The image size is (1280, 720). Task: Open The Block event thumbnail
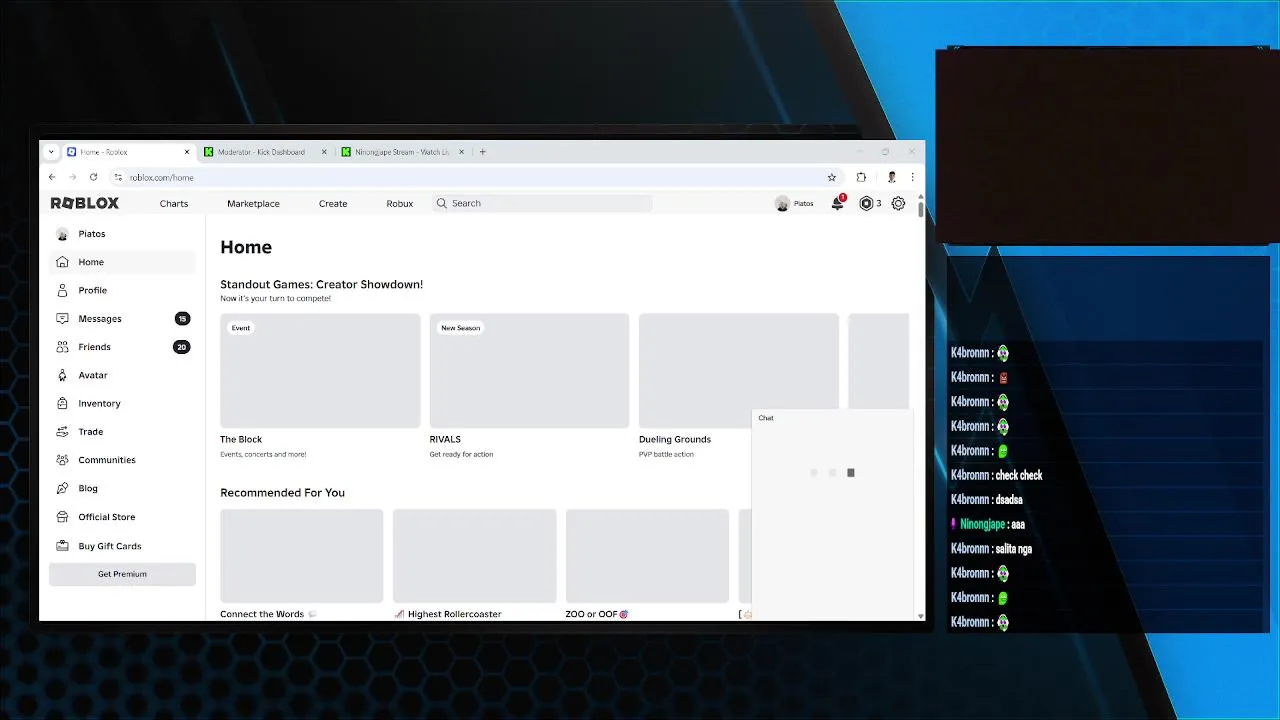coord(320,371)
